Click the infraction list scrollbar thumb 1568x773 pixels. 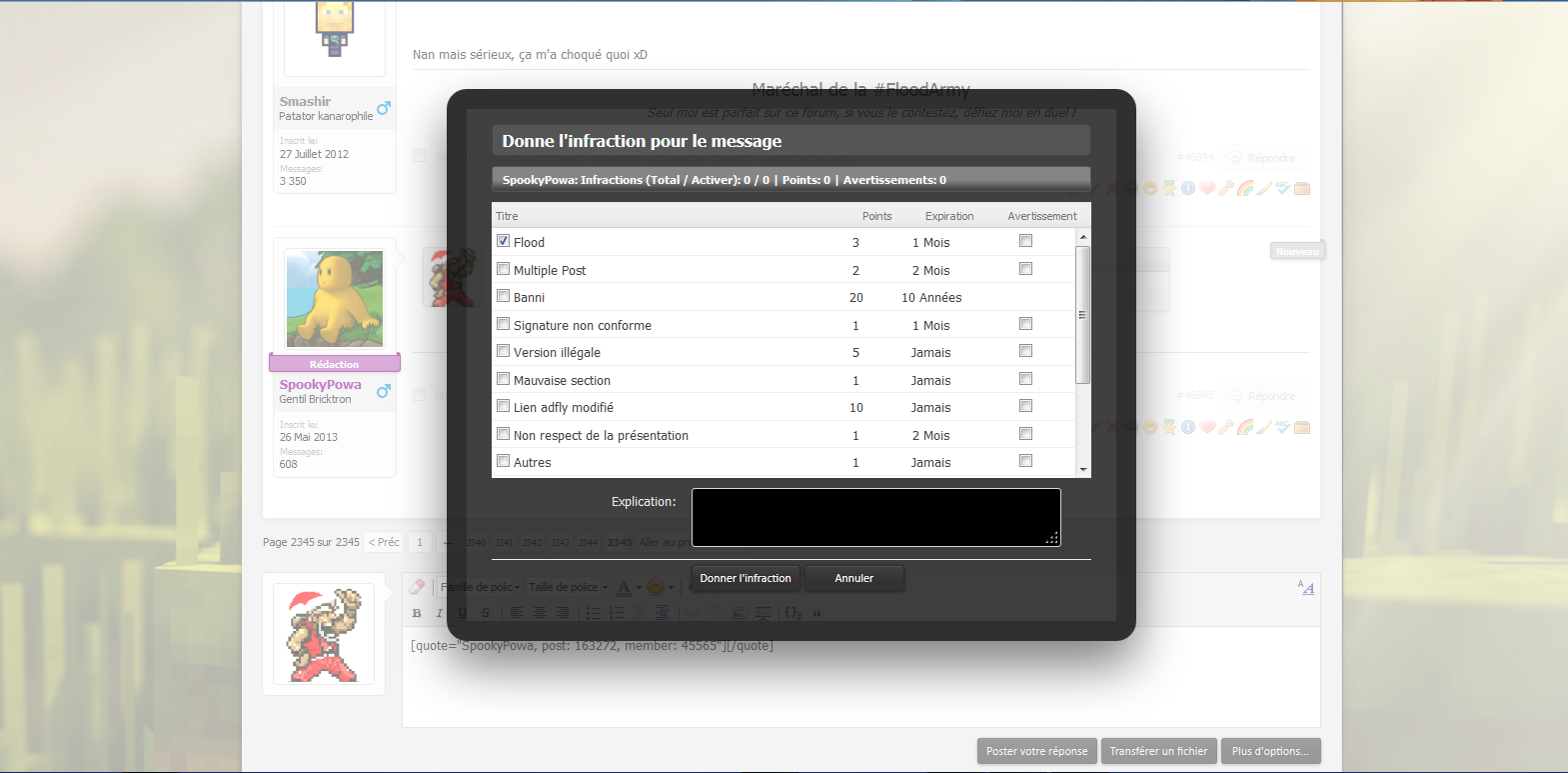tap(1083, 314)
